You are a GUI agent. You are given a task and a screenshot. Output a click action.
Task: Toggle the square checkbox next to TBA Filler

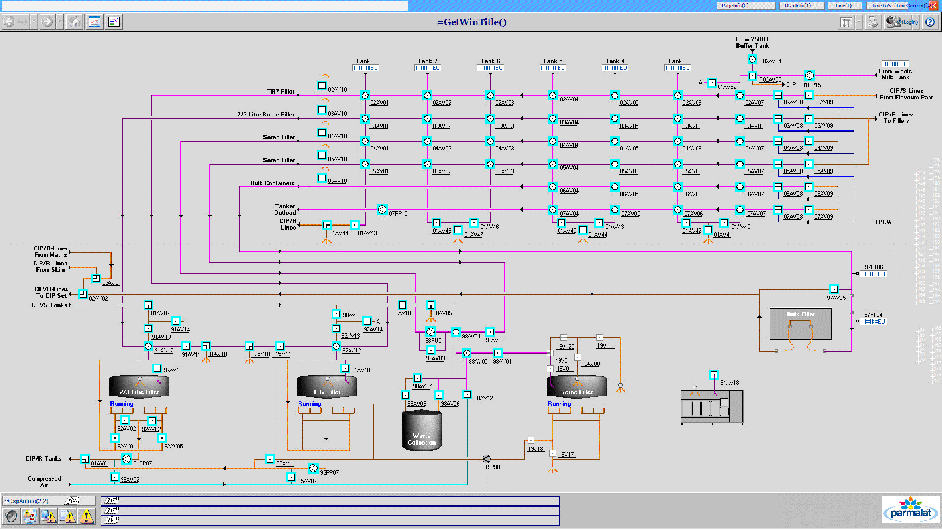(322, 86)
